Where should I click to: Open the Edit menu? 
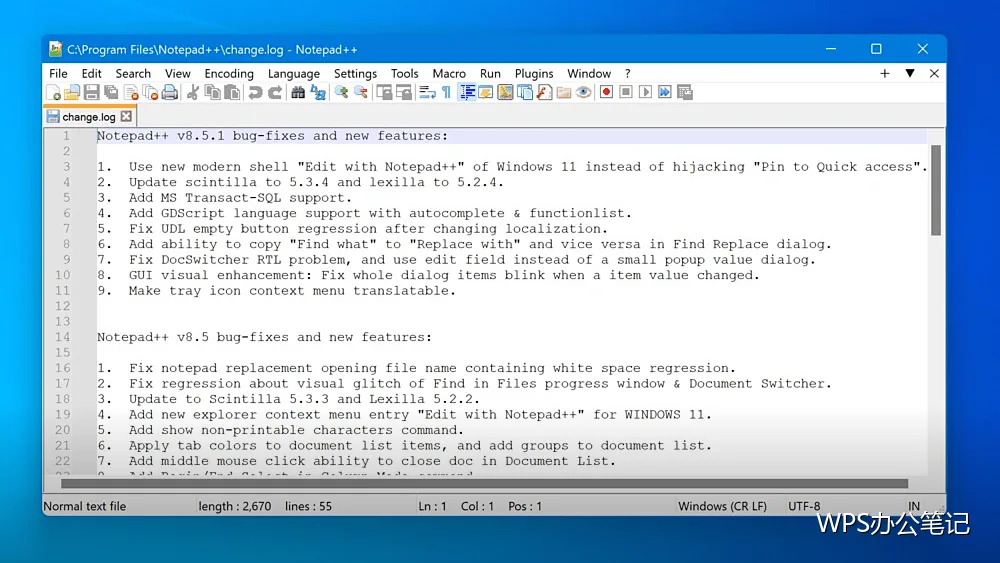click(x=91, y=73)
